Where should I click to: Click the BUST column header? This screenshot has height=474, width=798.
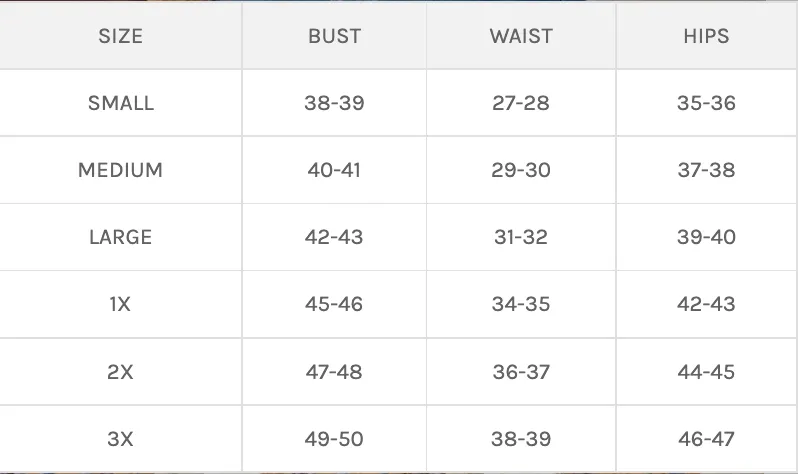[334, 36]
